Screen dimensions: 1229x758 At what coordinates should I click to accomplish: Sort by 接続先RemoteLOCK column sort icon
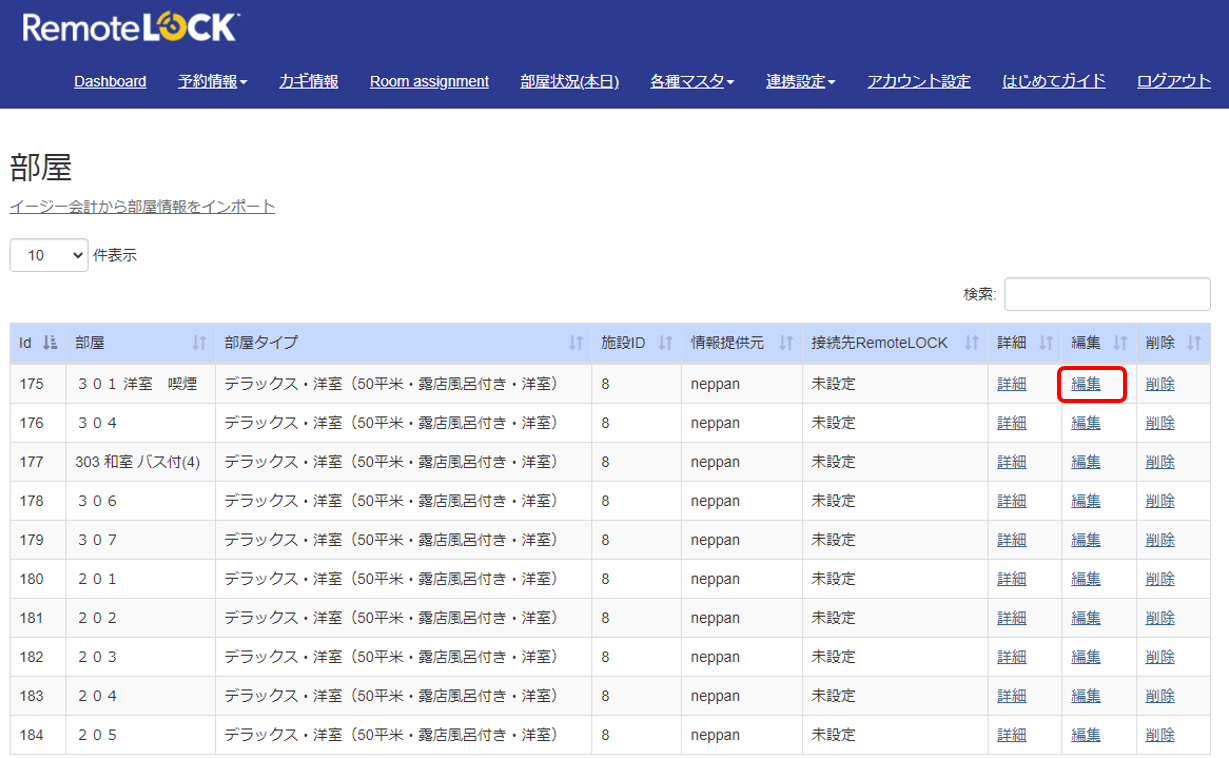(x=971, y=343)
